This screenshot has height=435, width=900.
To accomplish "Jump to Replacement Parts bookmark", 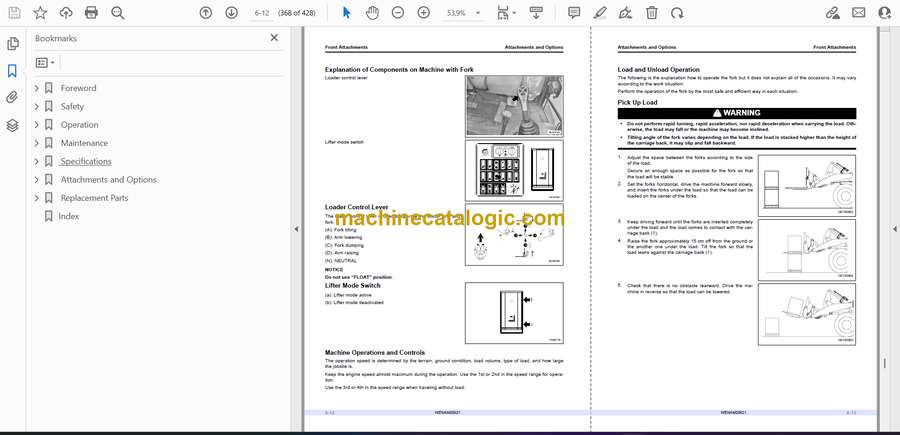I will (94, 198).
